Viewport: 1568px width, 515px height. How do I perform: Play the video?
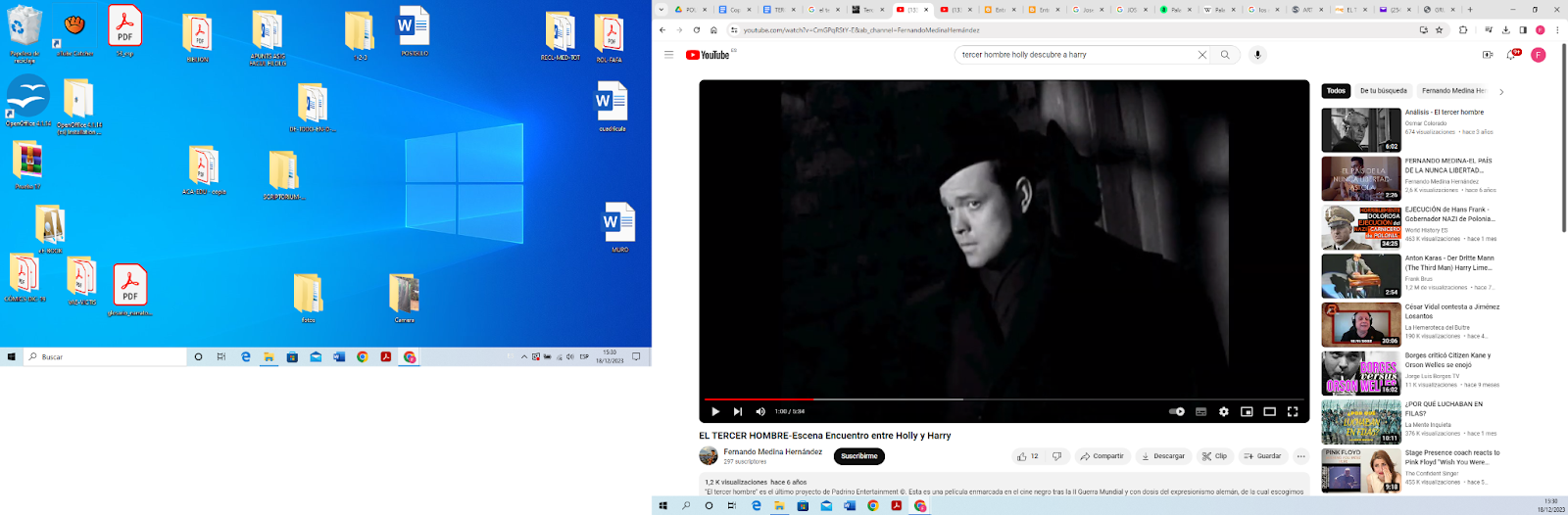pyautogui.click(x=715, y=412)
